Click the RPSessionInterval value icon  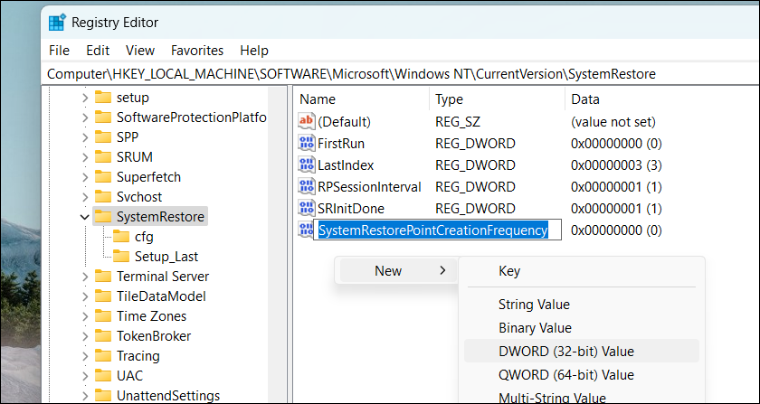coord(307,187)
